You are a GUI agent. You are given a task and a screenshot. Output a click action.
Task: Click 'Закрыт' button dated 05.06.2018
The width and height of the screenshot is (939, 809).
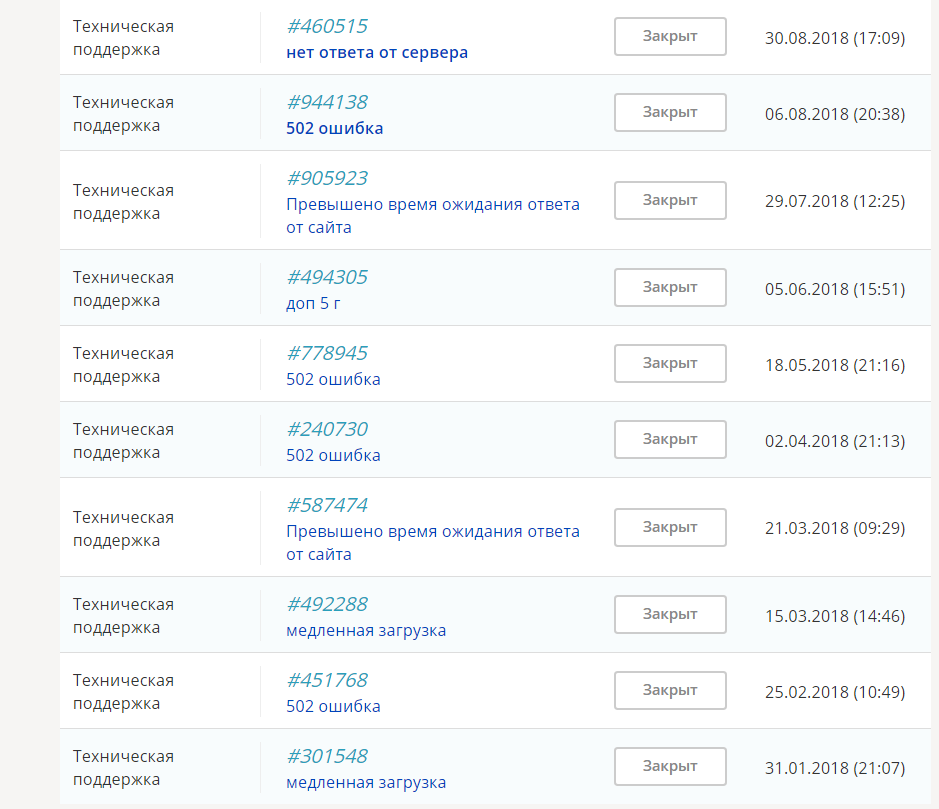pyautogui.click(x=670, y=287)
